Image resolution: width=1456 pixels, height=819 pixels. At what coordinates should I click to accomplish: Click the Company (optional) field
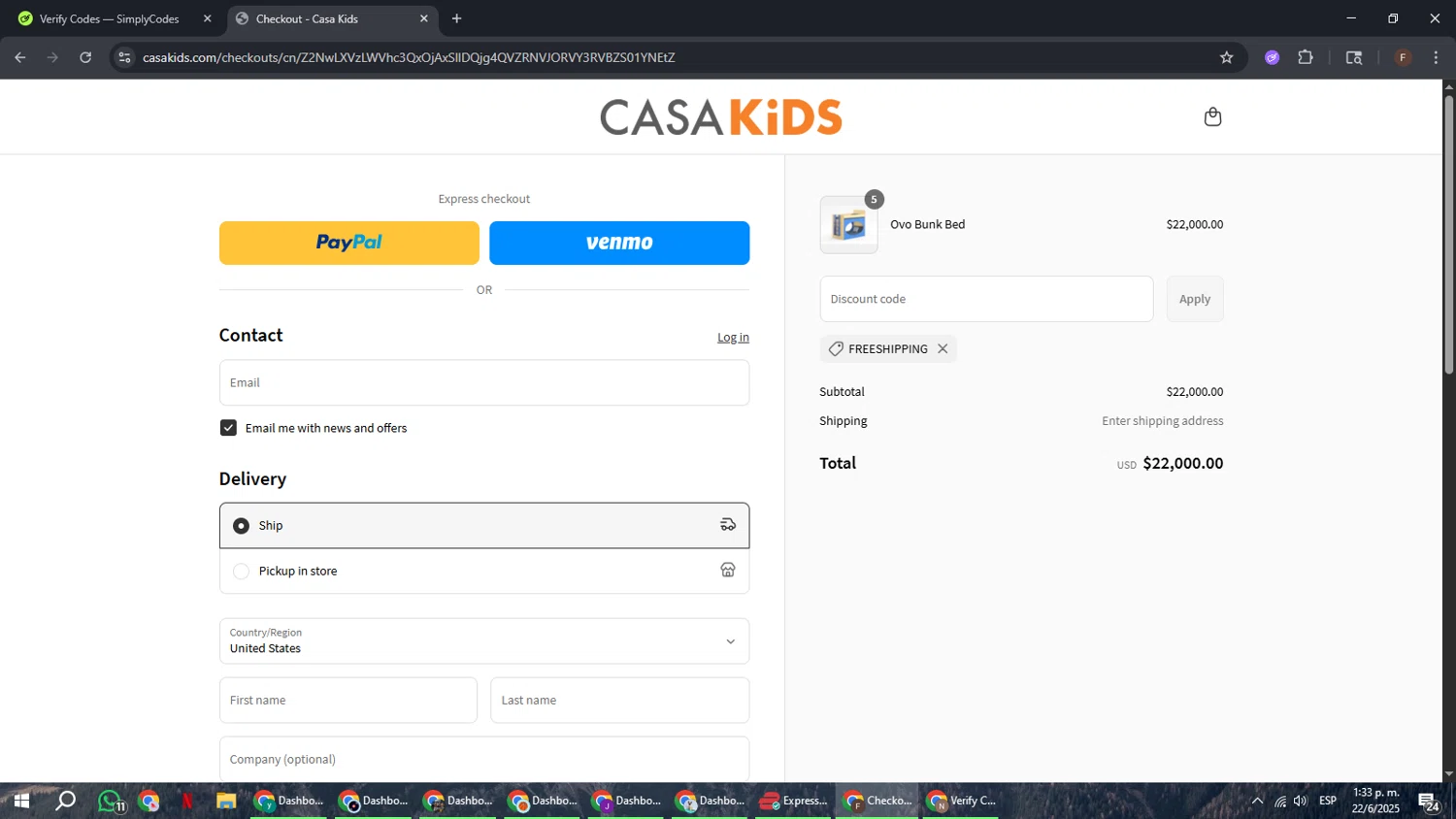click(x=484, y=759)
